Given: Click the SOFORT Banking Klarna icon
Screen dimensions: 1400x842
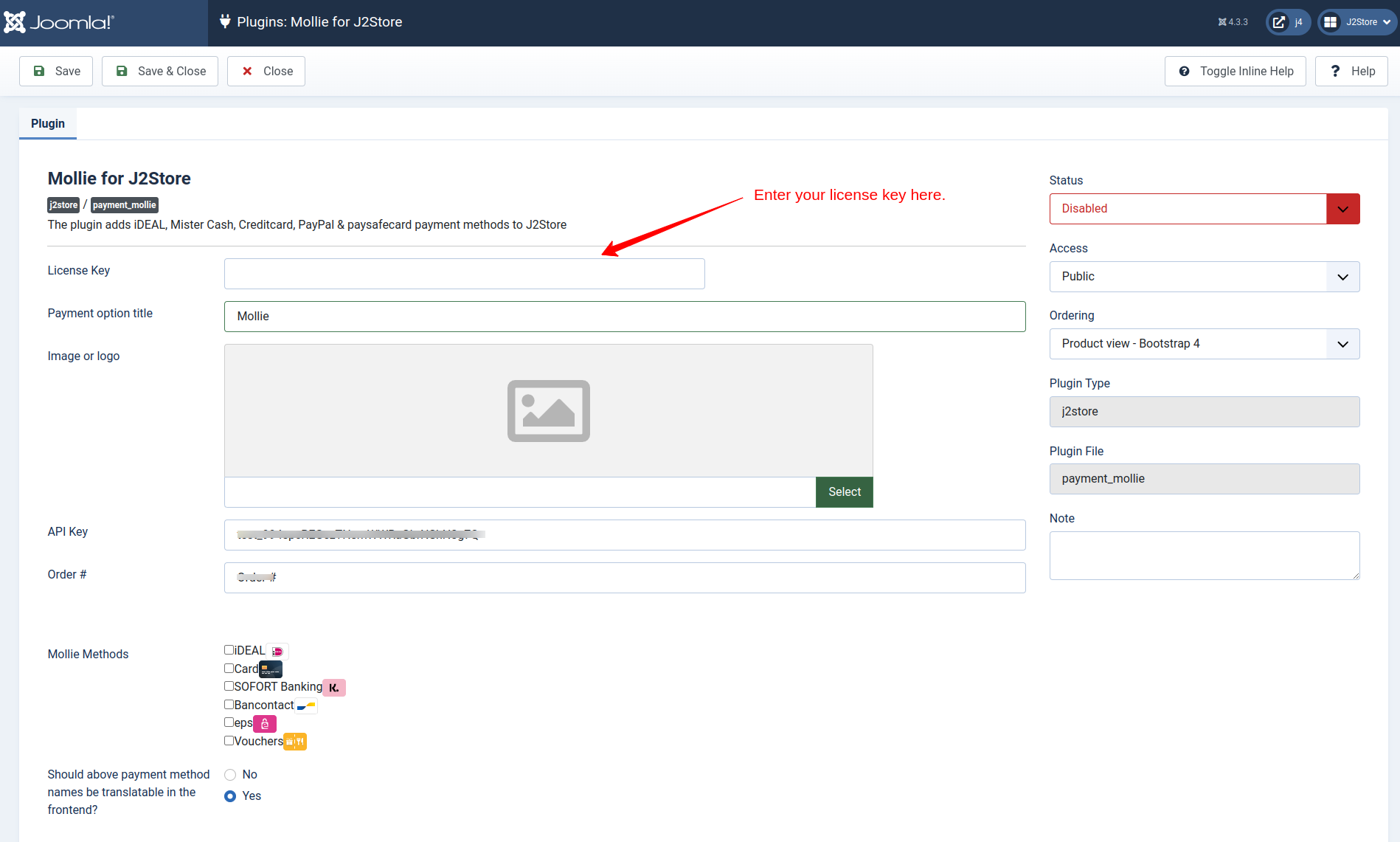Looking at the screenshot, I should (334, 688).
